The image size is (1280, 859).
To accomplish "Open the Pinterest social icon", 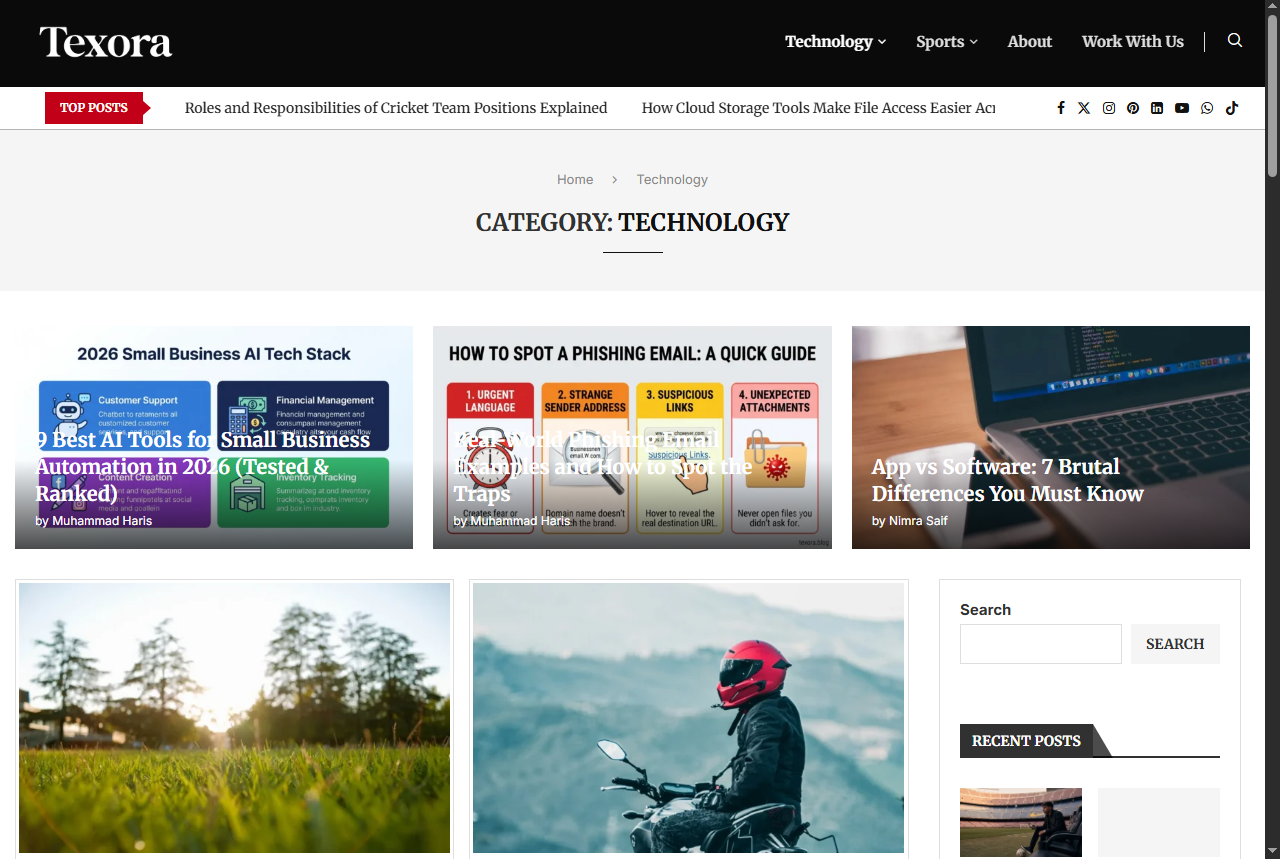I will pyautogui.click(x=1133, y=108).
